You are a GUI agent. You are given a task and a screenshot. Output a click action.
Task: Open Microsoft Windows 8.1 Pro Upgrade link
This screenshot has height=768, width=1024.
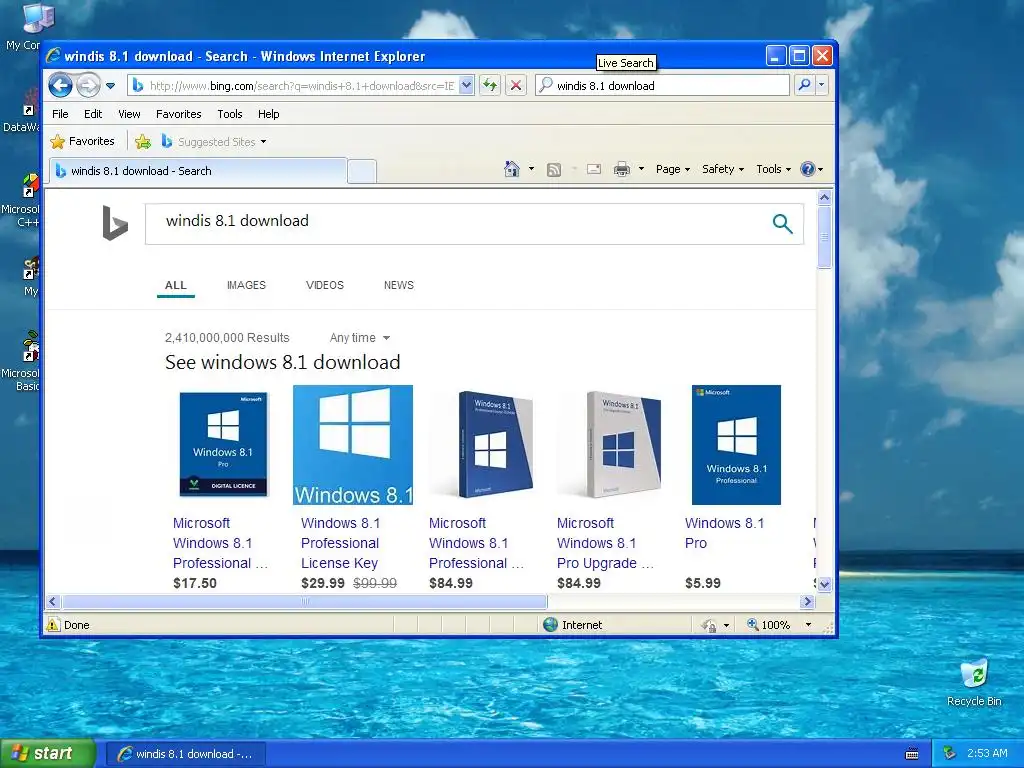605,543
